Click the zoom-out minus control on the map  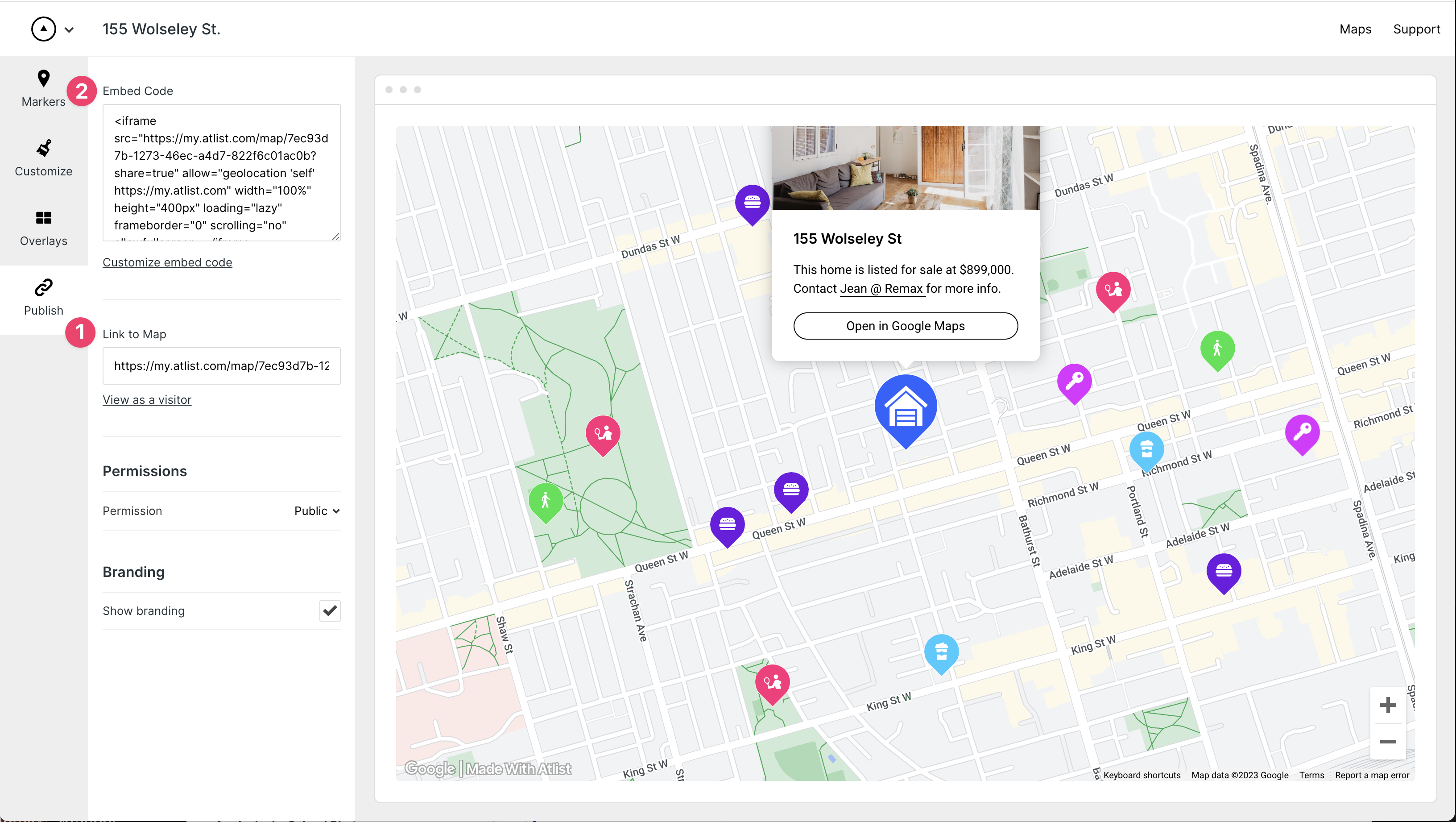pyautogui.click(x=1389, y=742)
